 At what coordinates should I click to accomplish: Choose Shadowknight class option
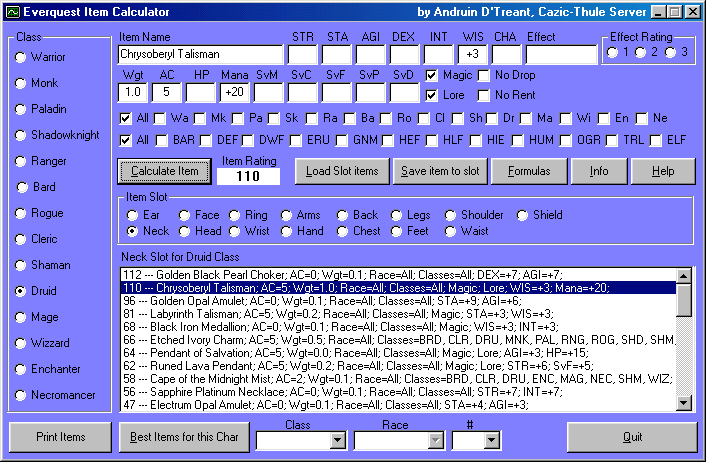pyautogui.click(x=20, y=135)
